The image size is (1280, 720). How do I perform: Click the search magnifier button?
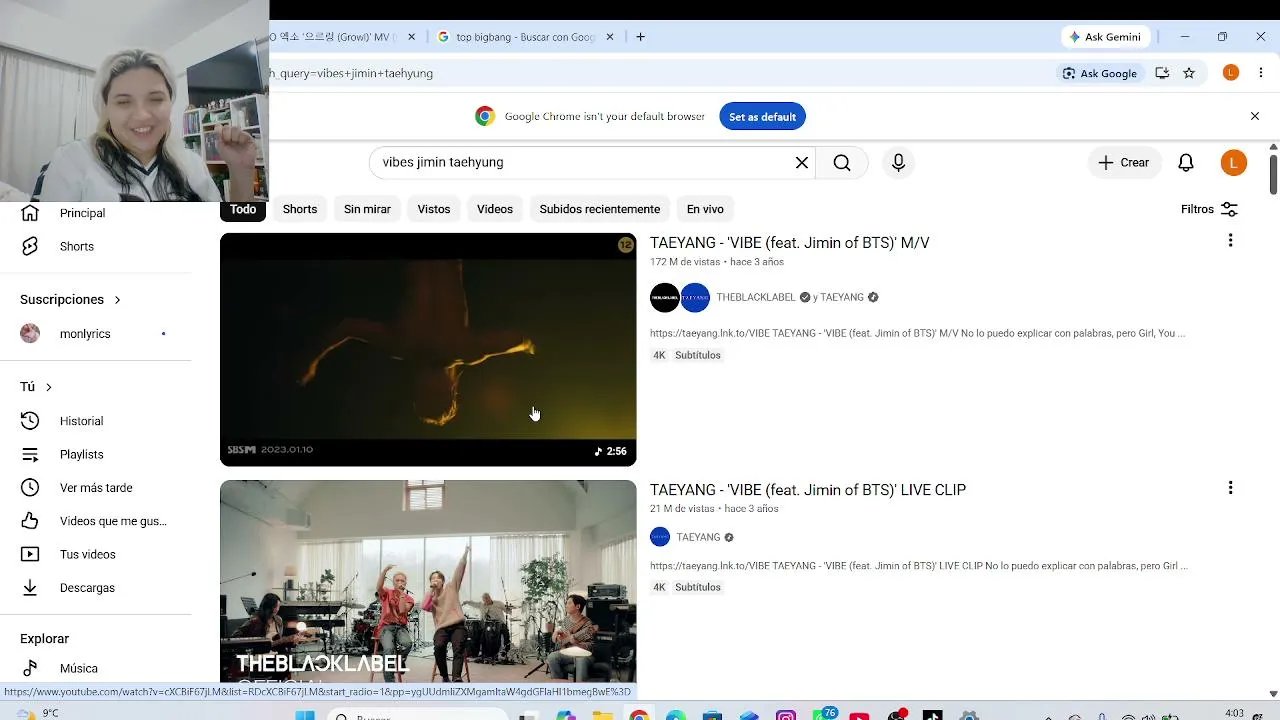click(842, 163)
